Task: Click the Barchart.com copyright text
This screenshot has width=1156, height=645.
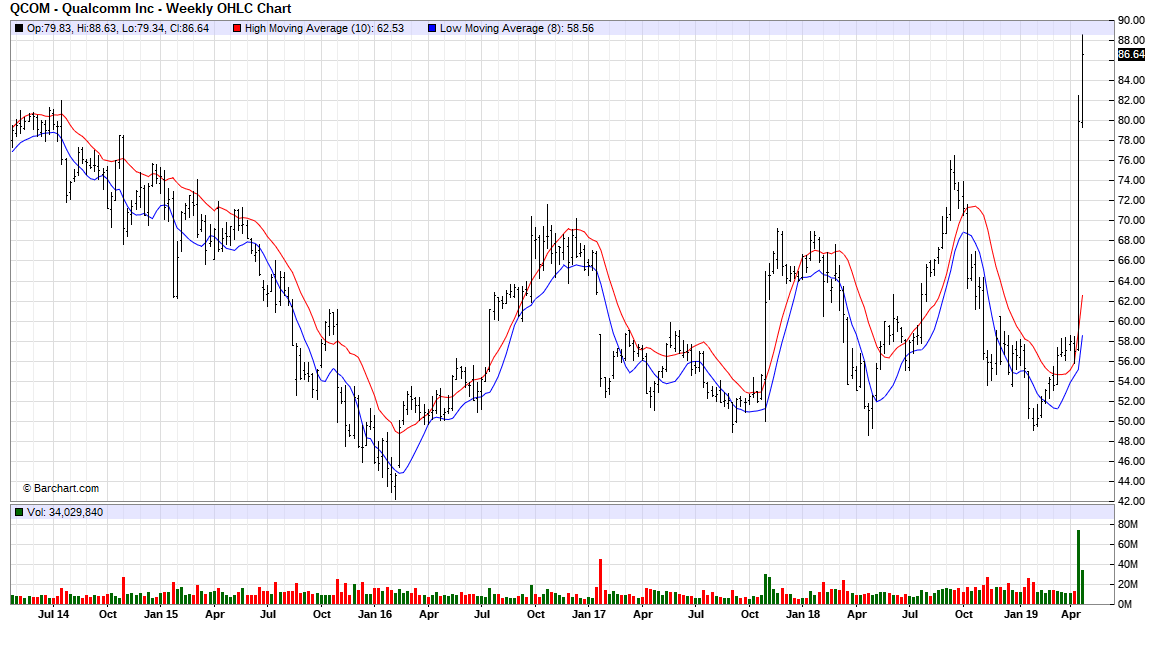Action: (x=61, y=488)
